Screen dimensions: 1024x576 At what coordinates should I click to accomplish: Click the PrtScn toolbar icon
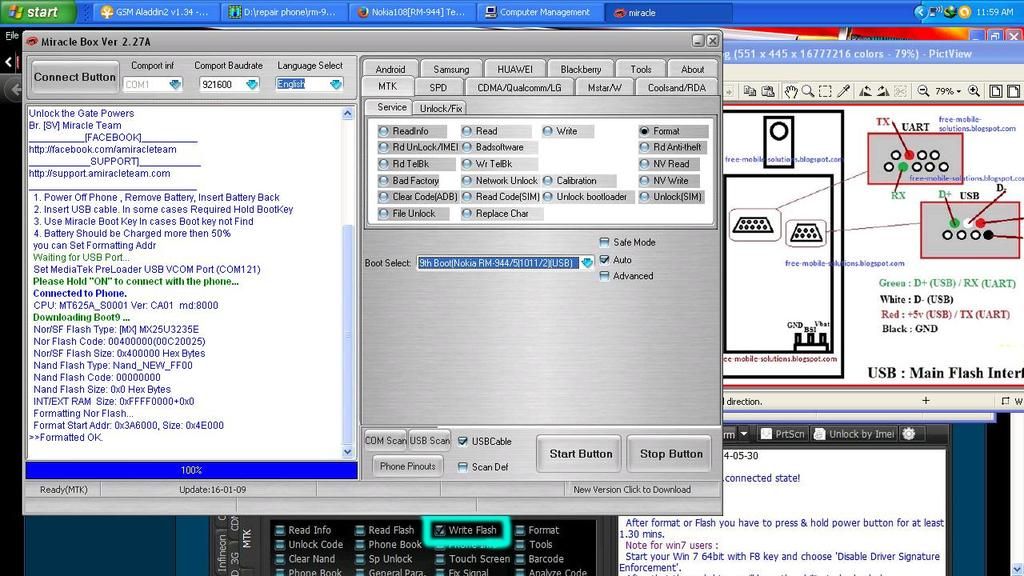coord(781,434)
